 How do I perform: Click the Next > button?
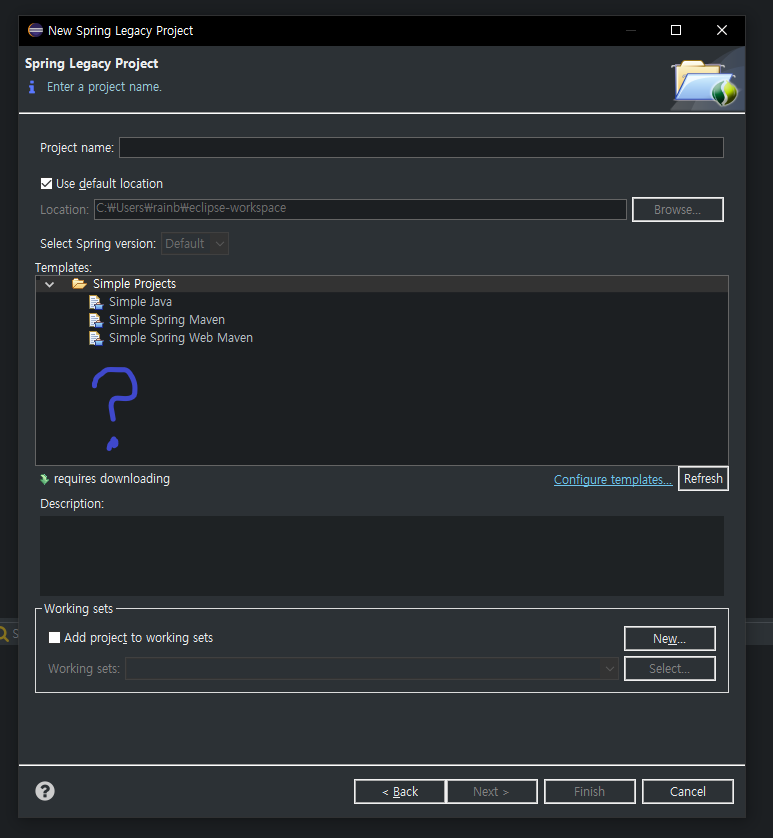492,792
